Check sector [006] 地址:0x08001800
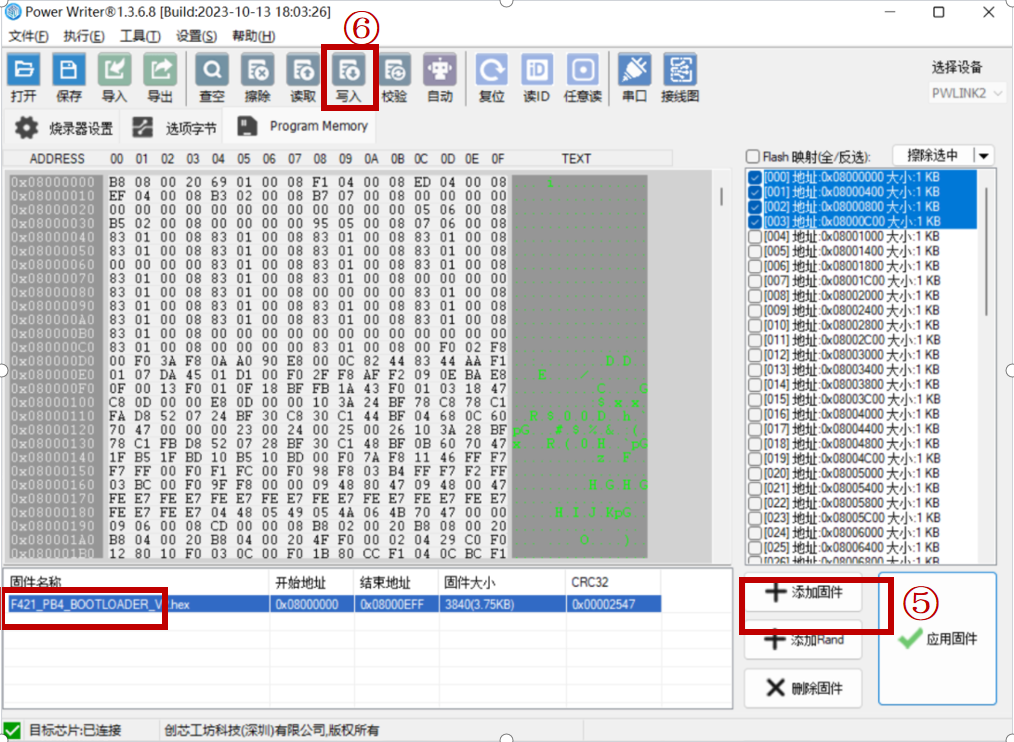The image size is (1014, 742). 755,267
